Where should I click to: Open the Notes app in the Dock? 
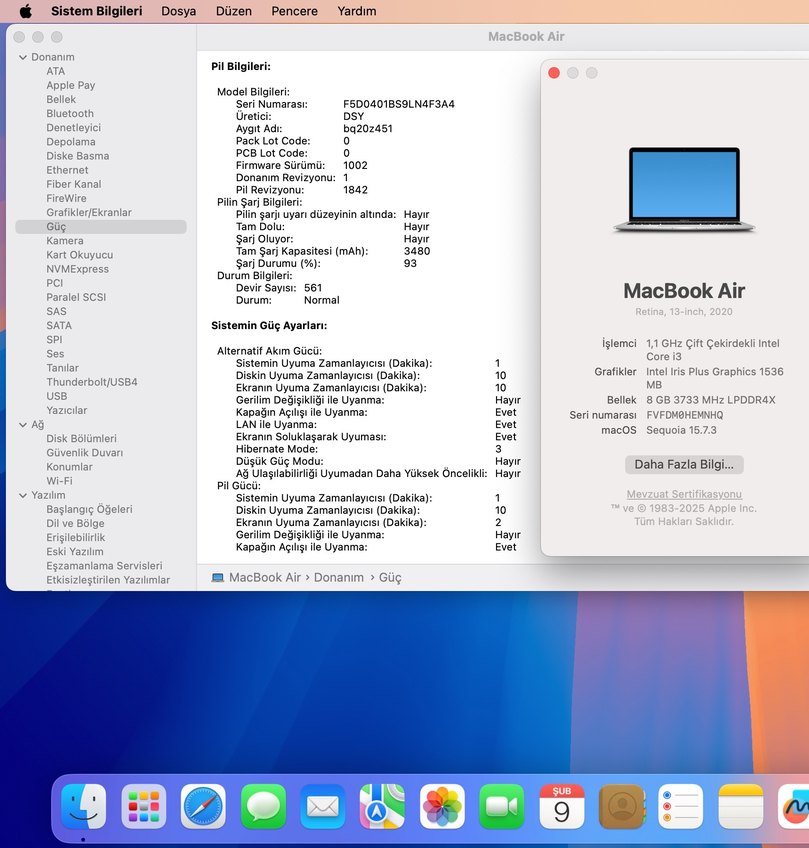(x=740, y=806)
